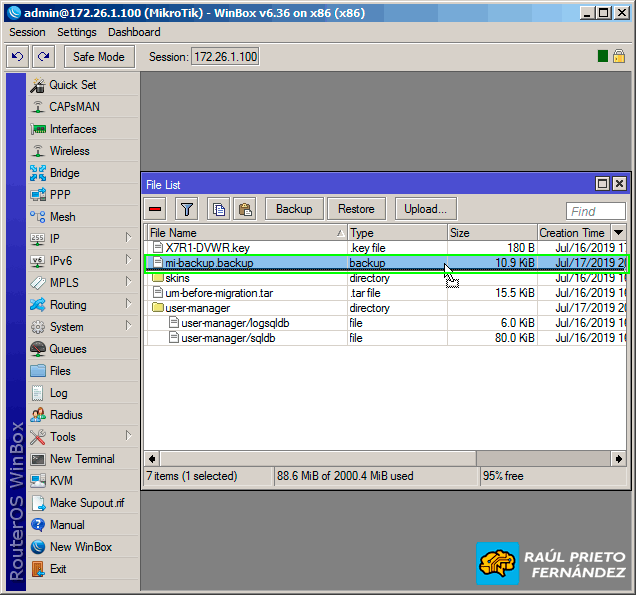636x595 pixels.
Task: Open New Terminal from sidebar
Action: [82, 459]
